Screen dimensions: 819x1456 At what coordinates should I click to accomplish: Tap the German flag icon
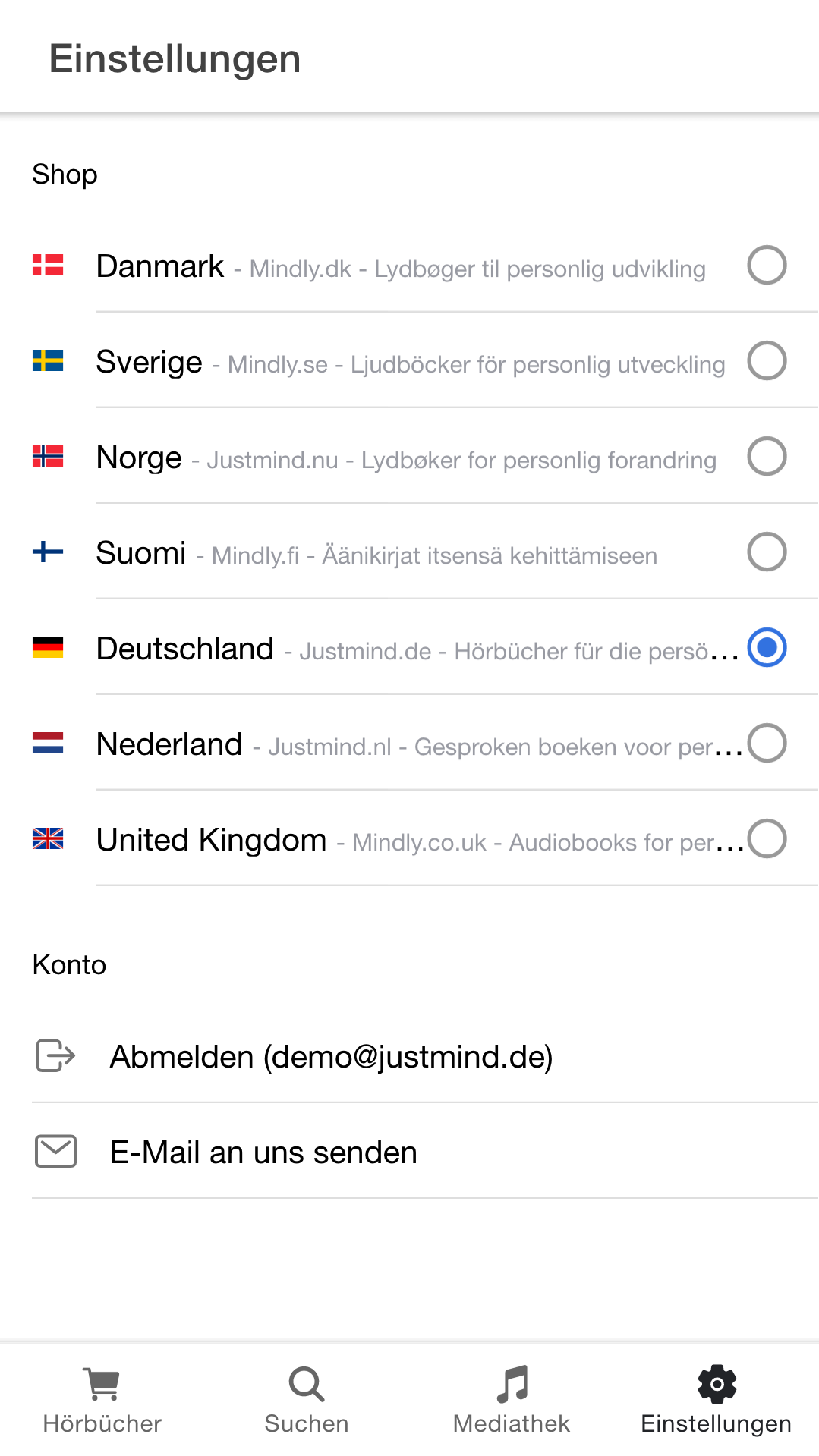(x=48, y=647)
